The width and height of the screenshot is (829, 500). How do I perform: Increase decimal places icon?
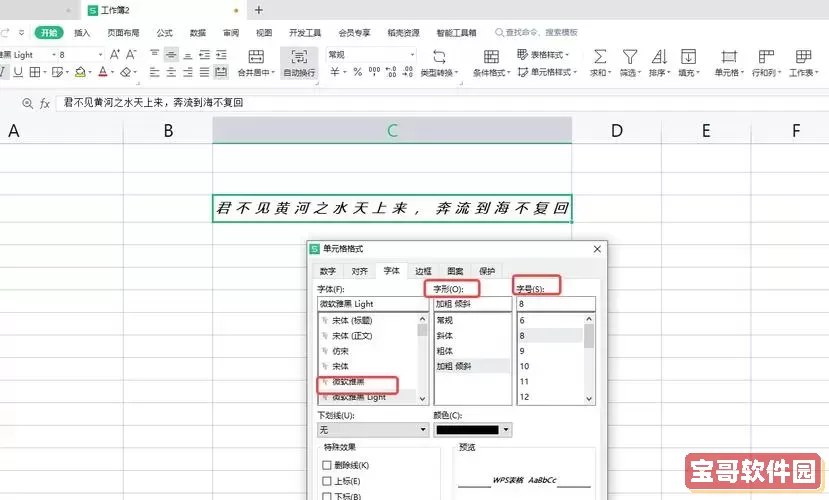391,72
